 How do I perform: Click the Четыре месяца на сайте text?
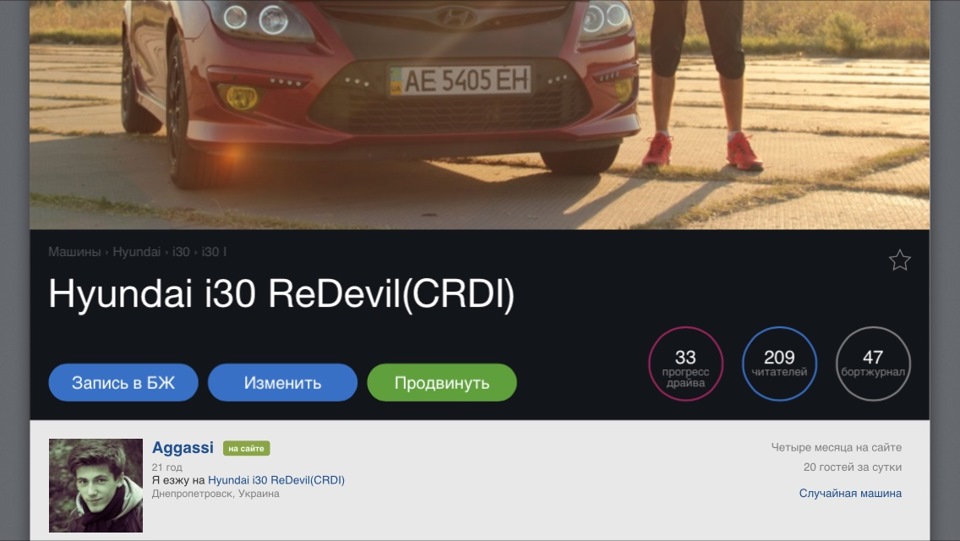coord(836,447)
